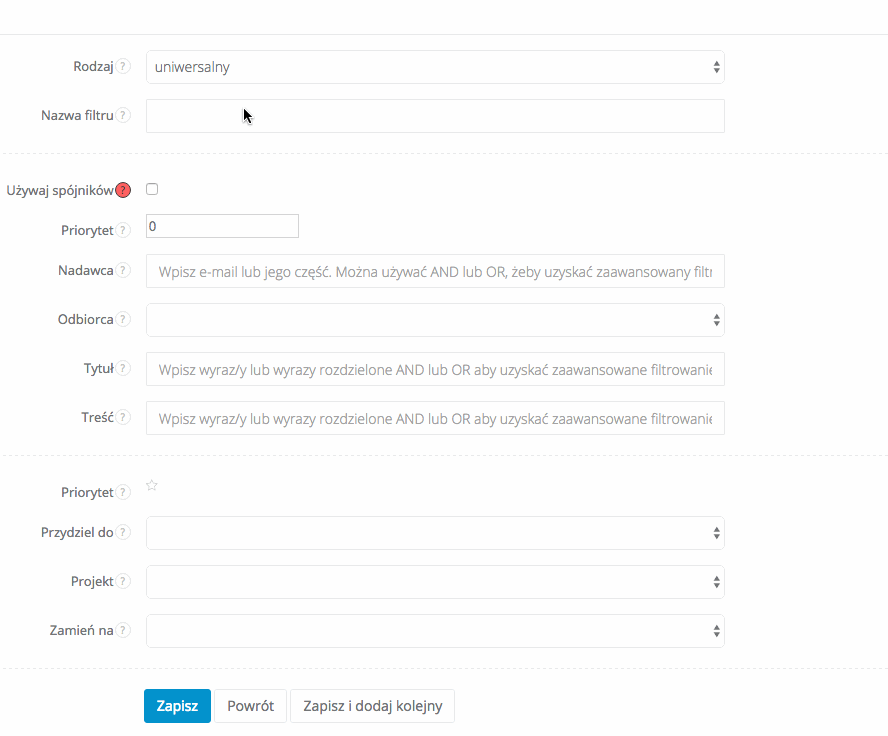Click the help icon next to Nadawca
This screenshot has height=736, width=888.
tap(123, 270)
